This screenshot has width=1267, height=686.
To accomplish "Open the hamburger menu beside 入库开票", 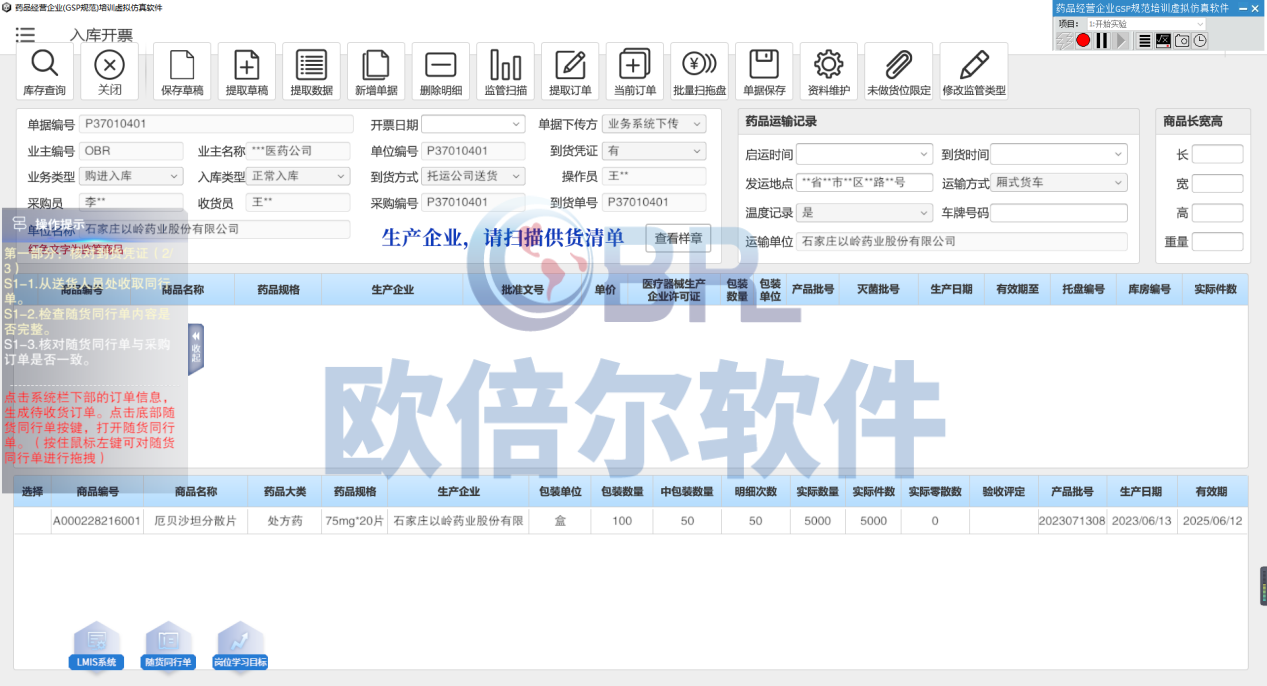I will (25, 35).
